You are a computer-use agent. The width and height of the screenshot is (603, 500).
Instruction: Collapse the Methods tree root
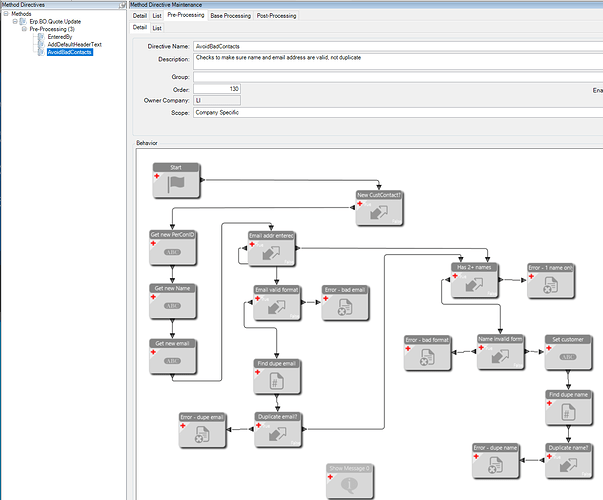[x=6, y=13]
